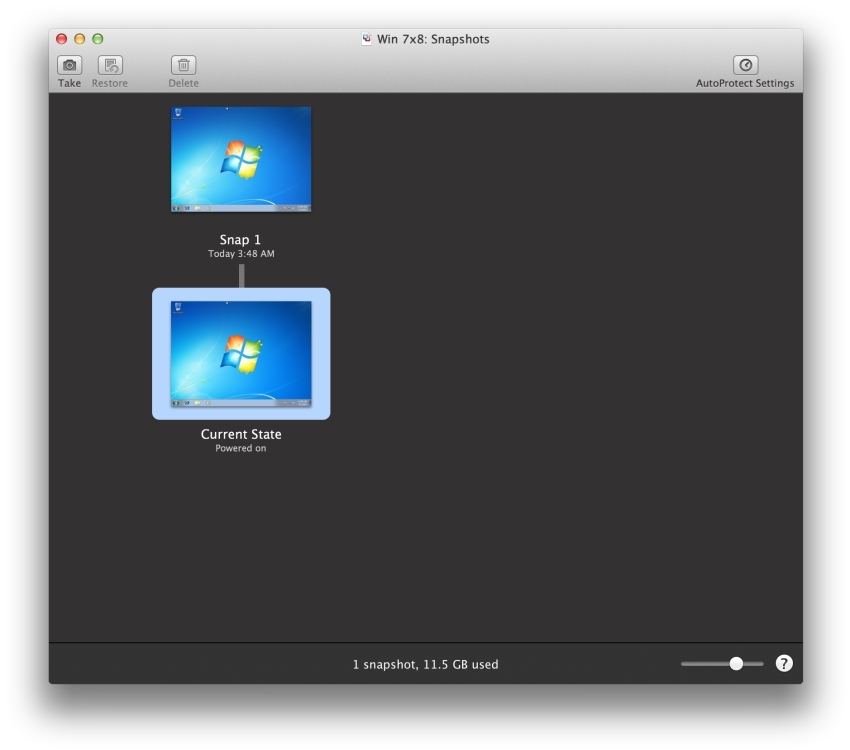
Task: Minimize the window using yellow button
Action: [x=79, y=39]
